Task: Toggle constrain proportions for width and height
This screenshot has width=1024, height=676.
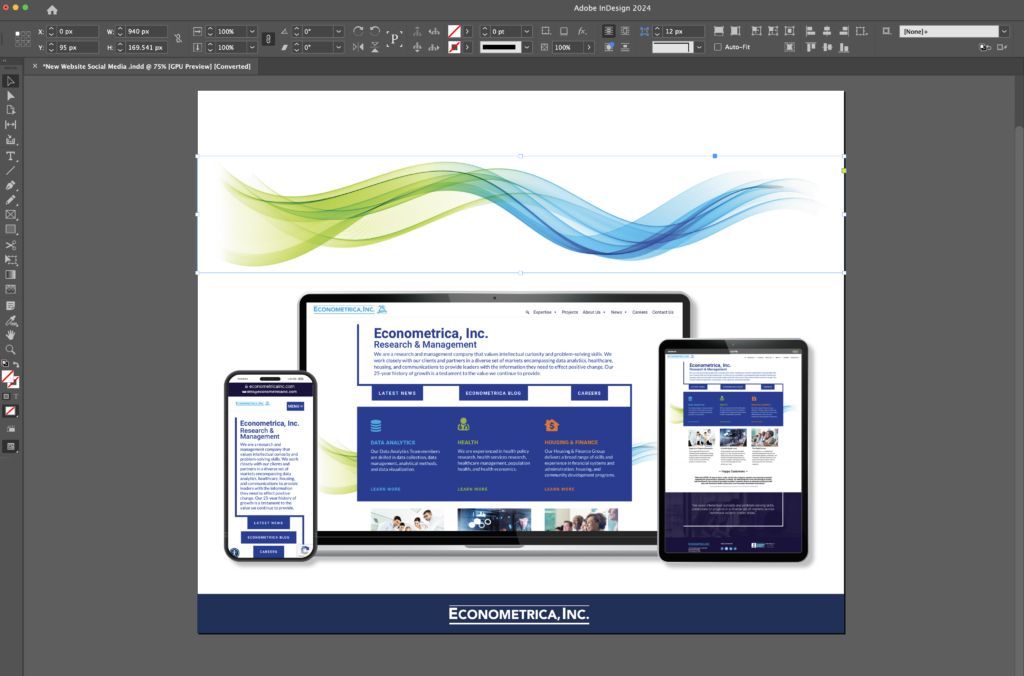Action: (x=178, y=39)
